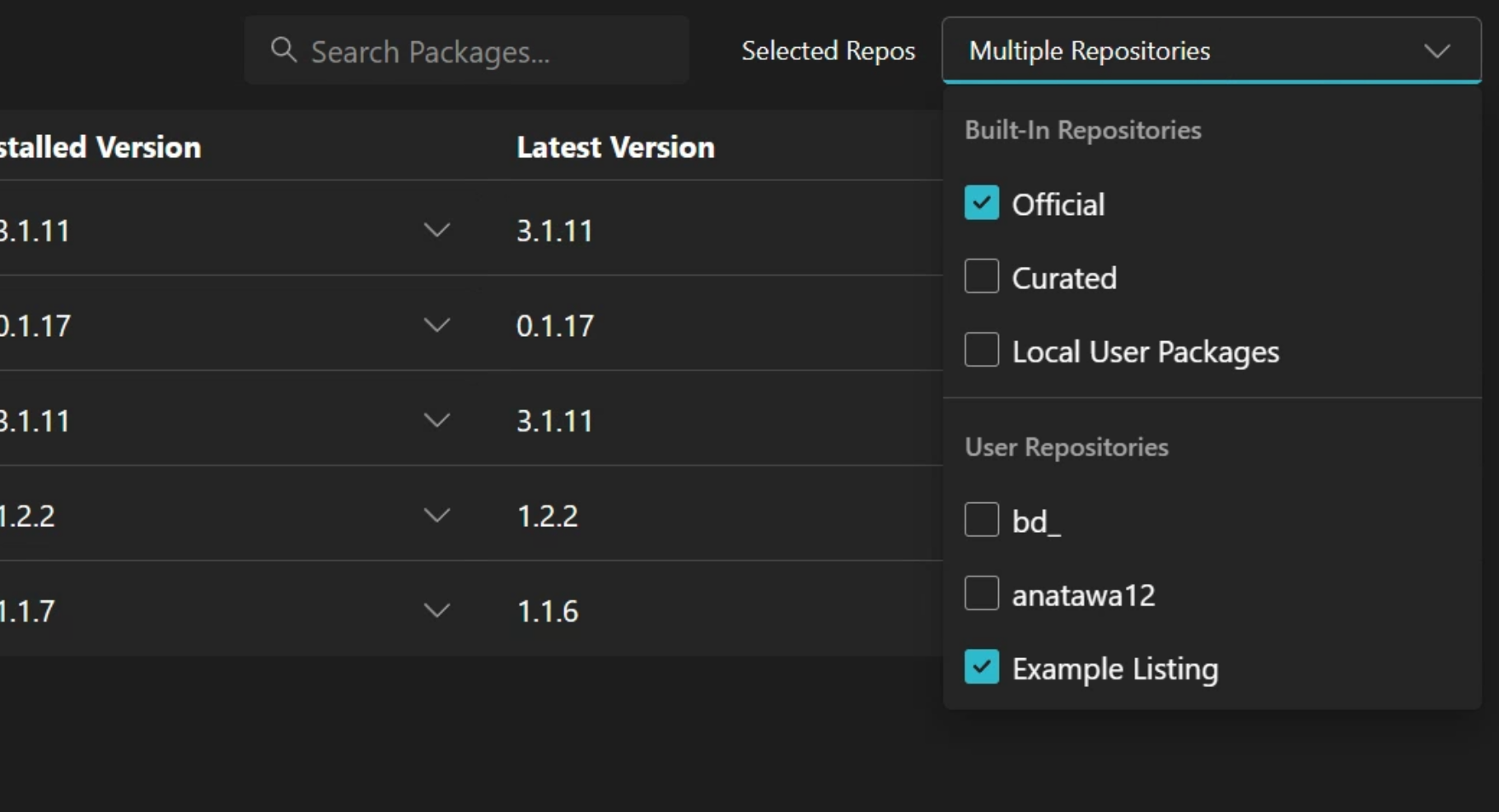The image size is (1499, 812).
Task: Check the anatawa12 user repository
Action: tap(982, 593)
